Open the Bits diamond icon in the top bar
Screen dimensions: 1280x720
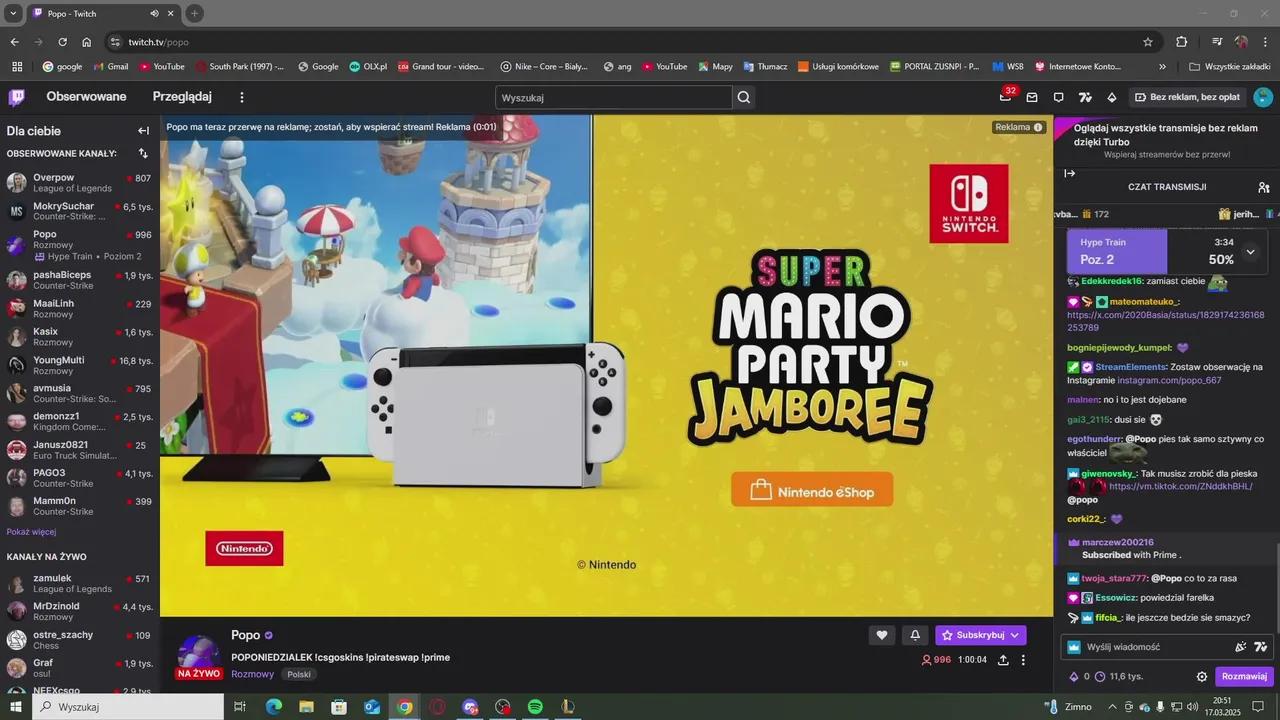pyautogui.click(x=1111, y=97)
